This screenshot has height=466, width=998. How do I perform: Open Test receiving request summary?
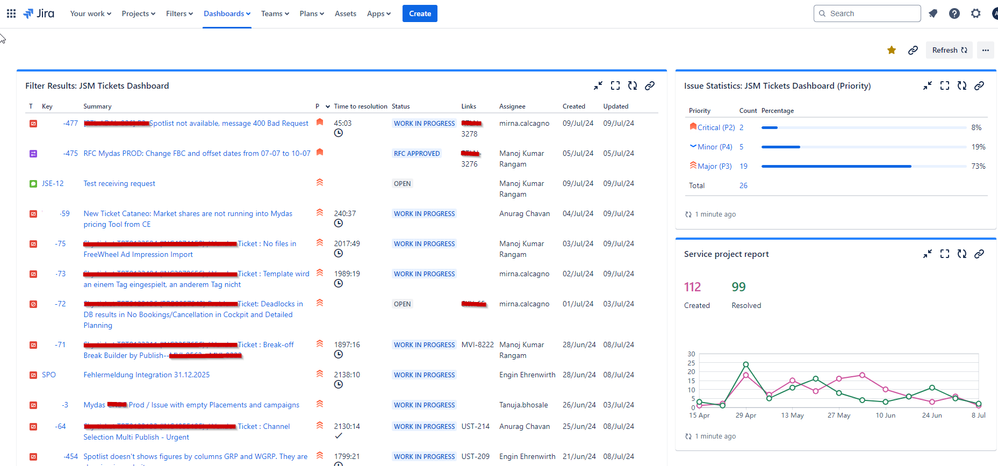119,183
